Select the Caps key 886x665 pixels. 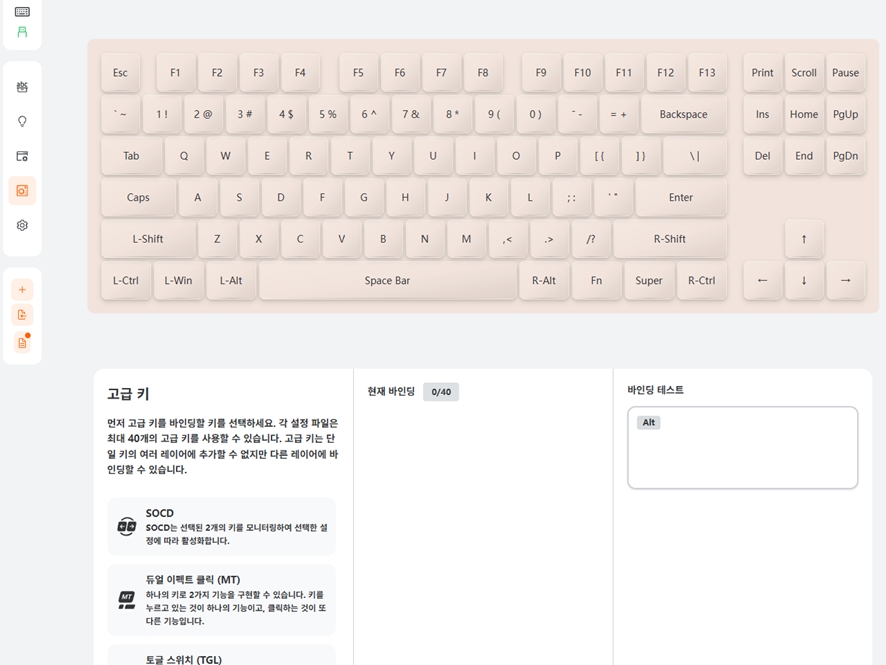pyautogui.click(x=138, y=197)
